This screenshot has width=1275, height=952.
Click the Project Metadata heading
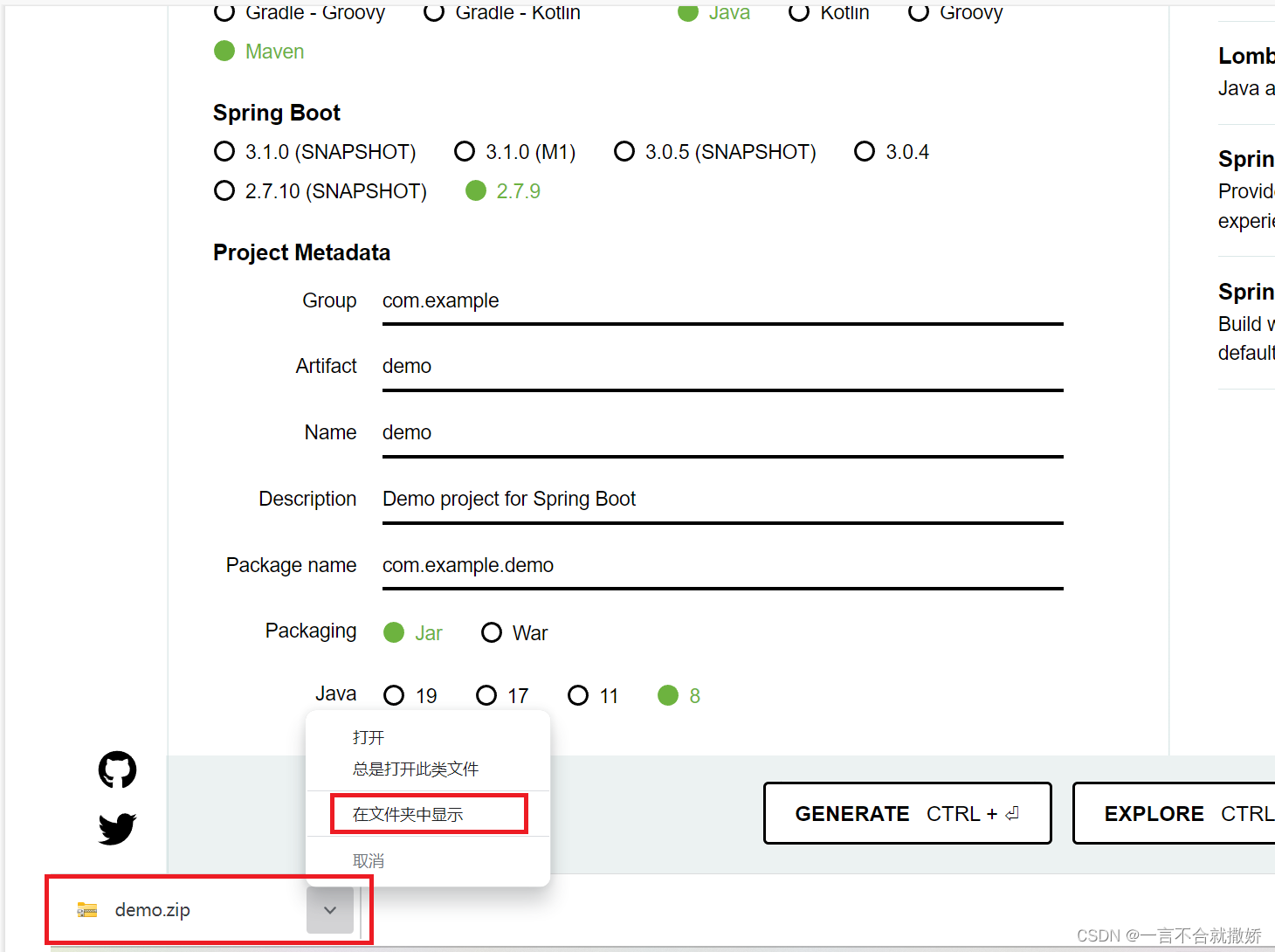[301, 252]
